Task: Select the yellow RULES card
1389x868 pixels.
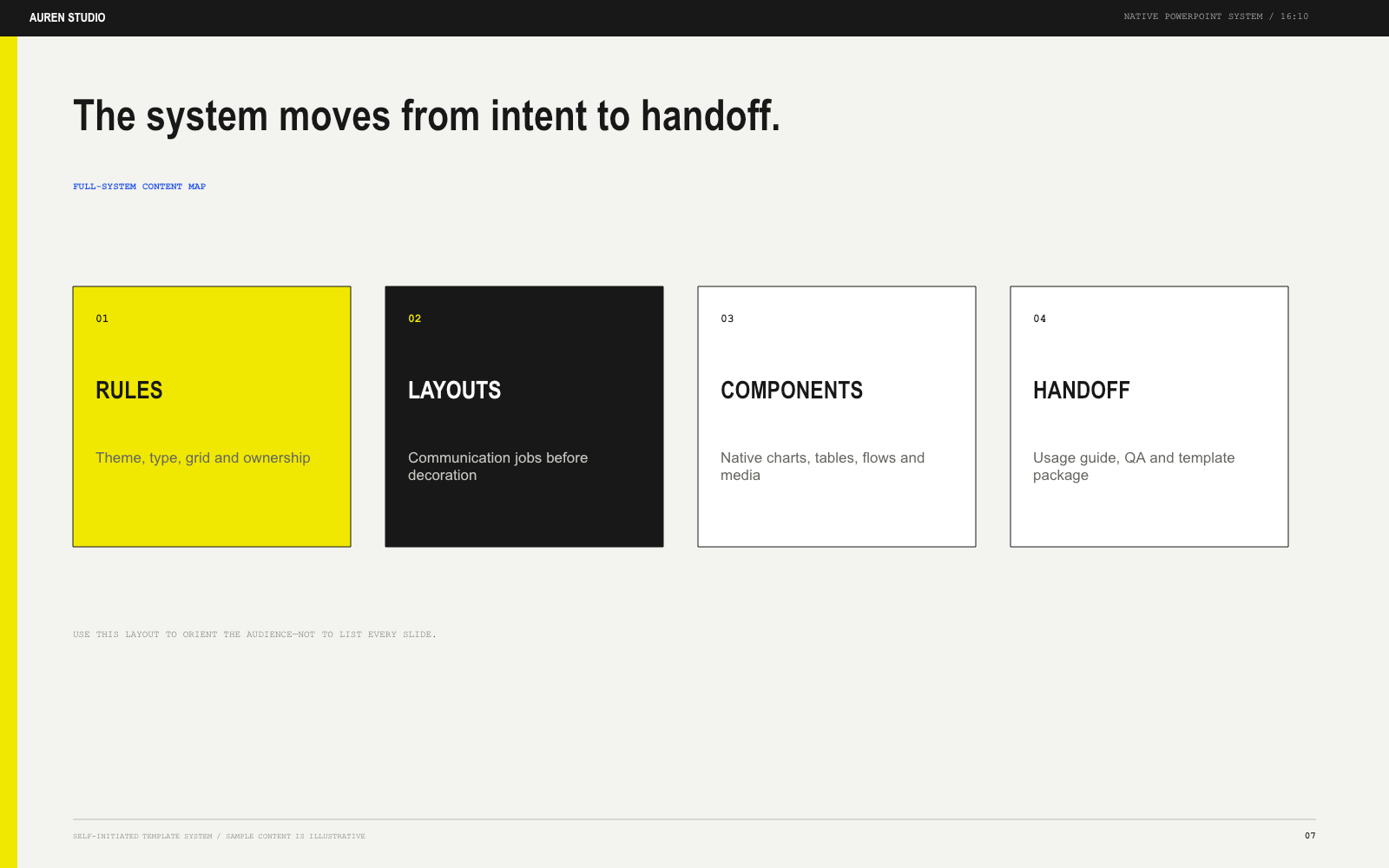Action: tap(212, 417)
